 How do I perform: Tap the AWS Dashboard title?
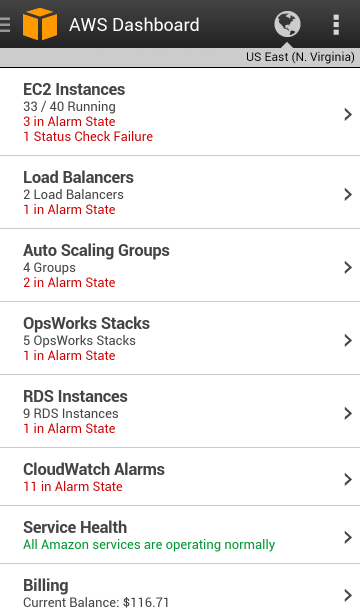pos(134,25)
